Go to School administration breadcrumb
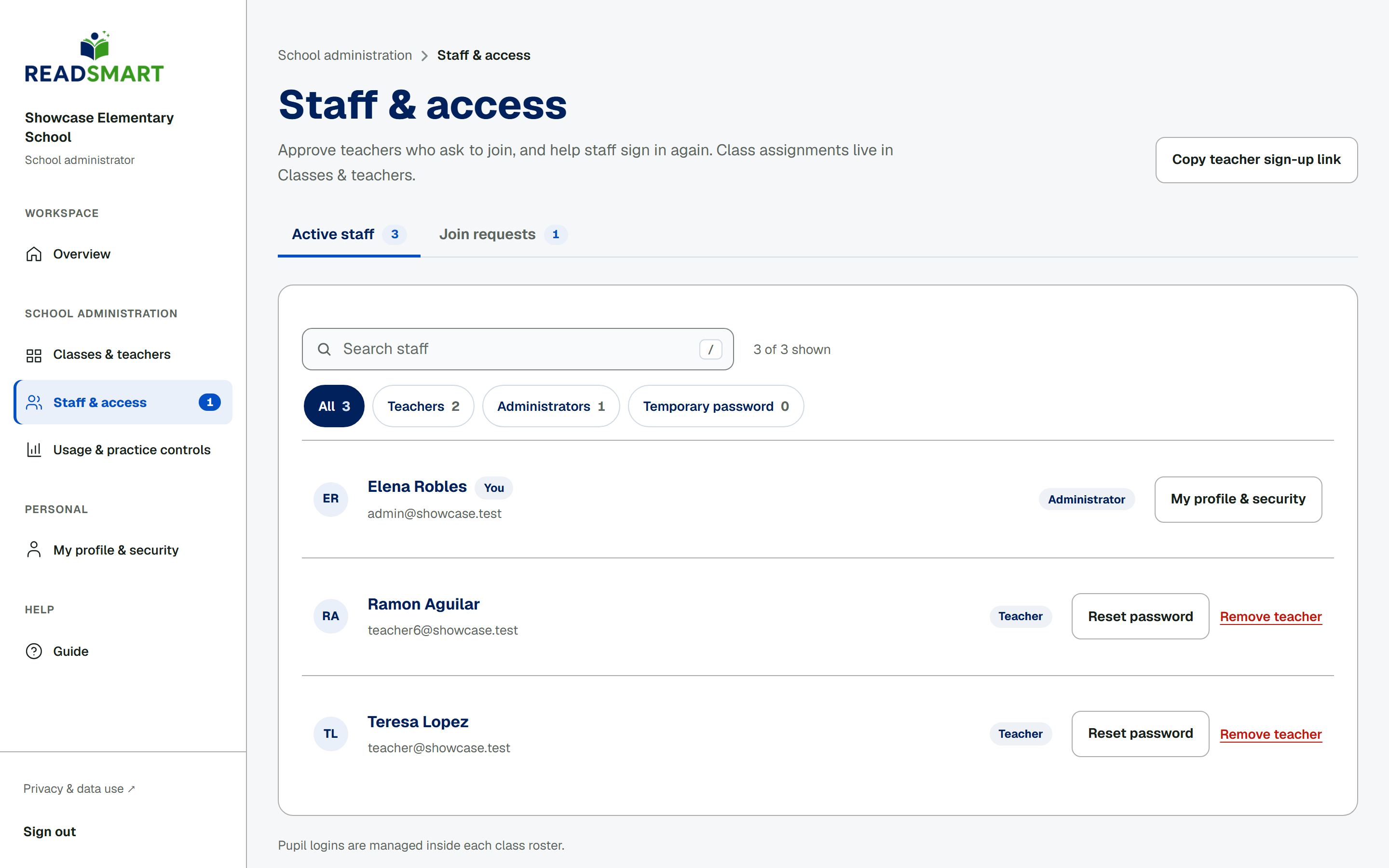This screenshot has height=868, width=1389. [x=345, y=55]
